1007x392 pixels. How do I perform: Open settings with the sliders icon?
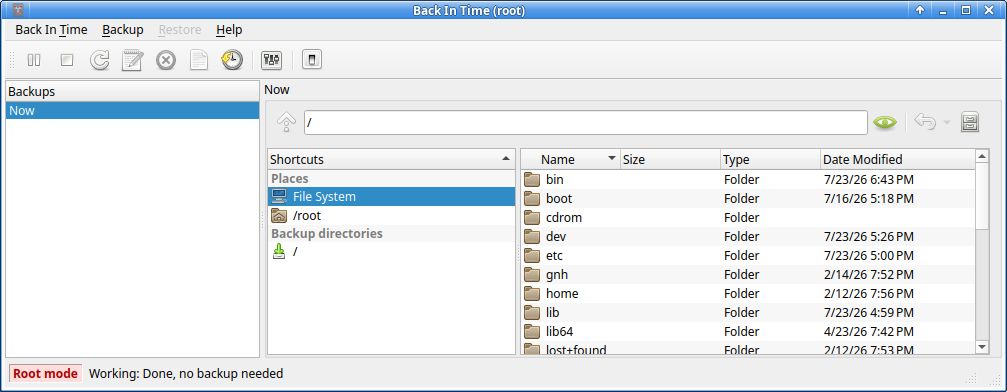272,60
